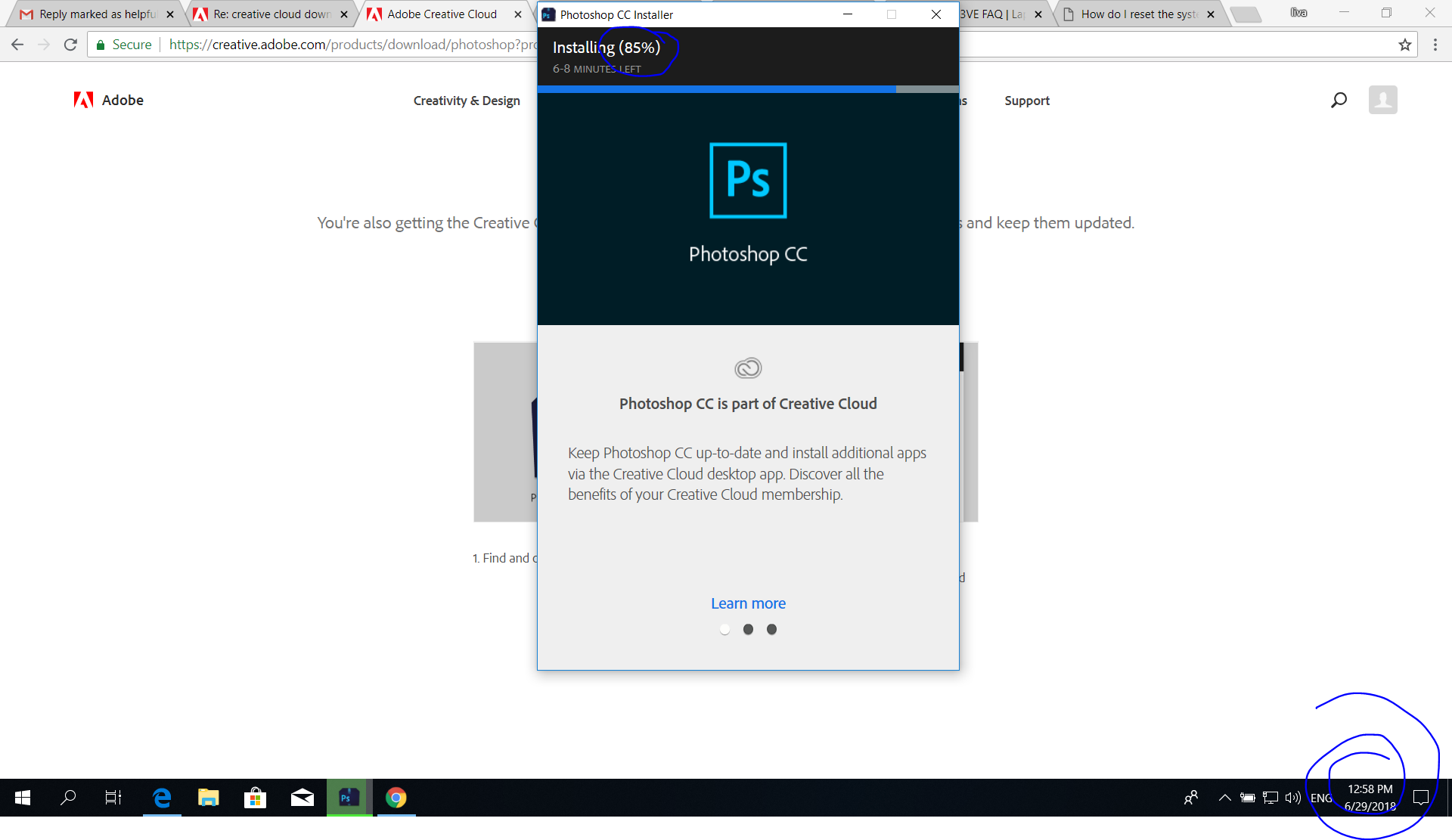This screenshot has width=1452, height=840.
Task: Go back in Chrome browser
Action: coord(17,45)
